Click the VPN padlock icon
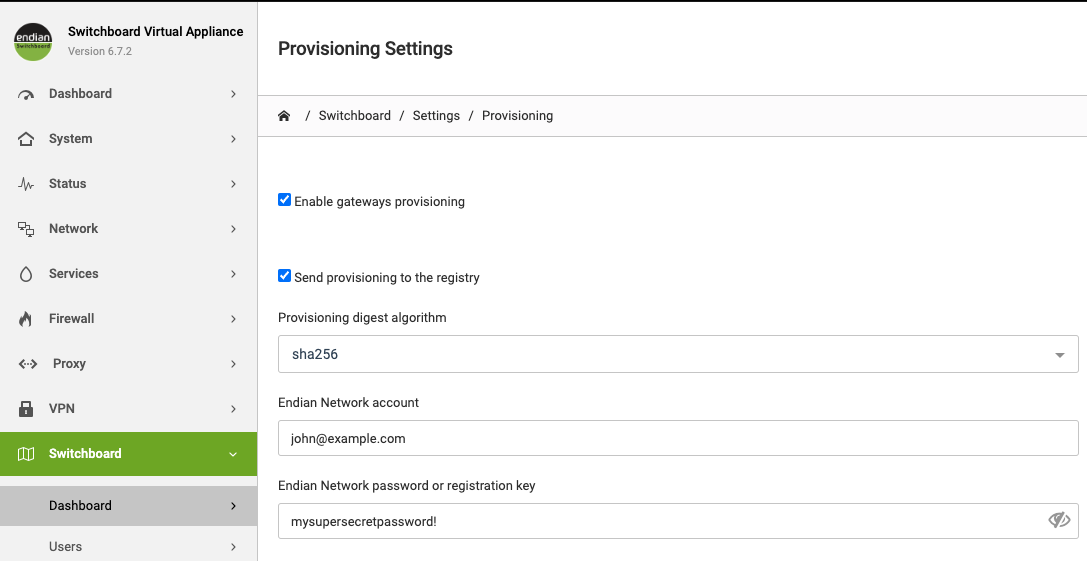Image resolution: width=1087 pixels, height=561 pixels. [x=26, y=408]
